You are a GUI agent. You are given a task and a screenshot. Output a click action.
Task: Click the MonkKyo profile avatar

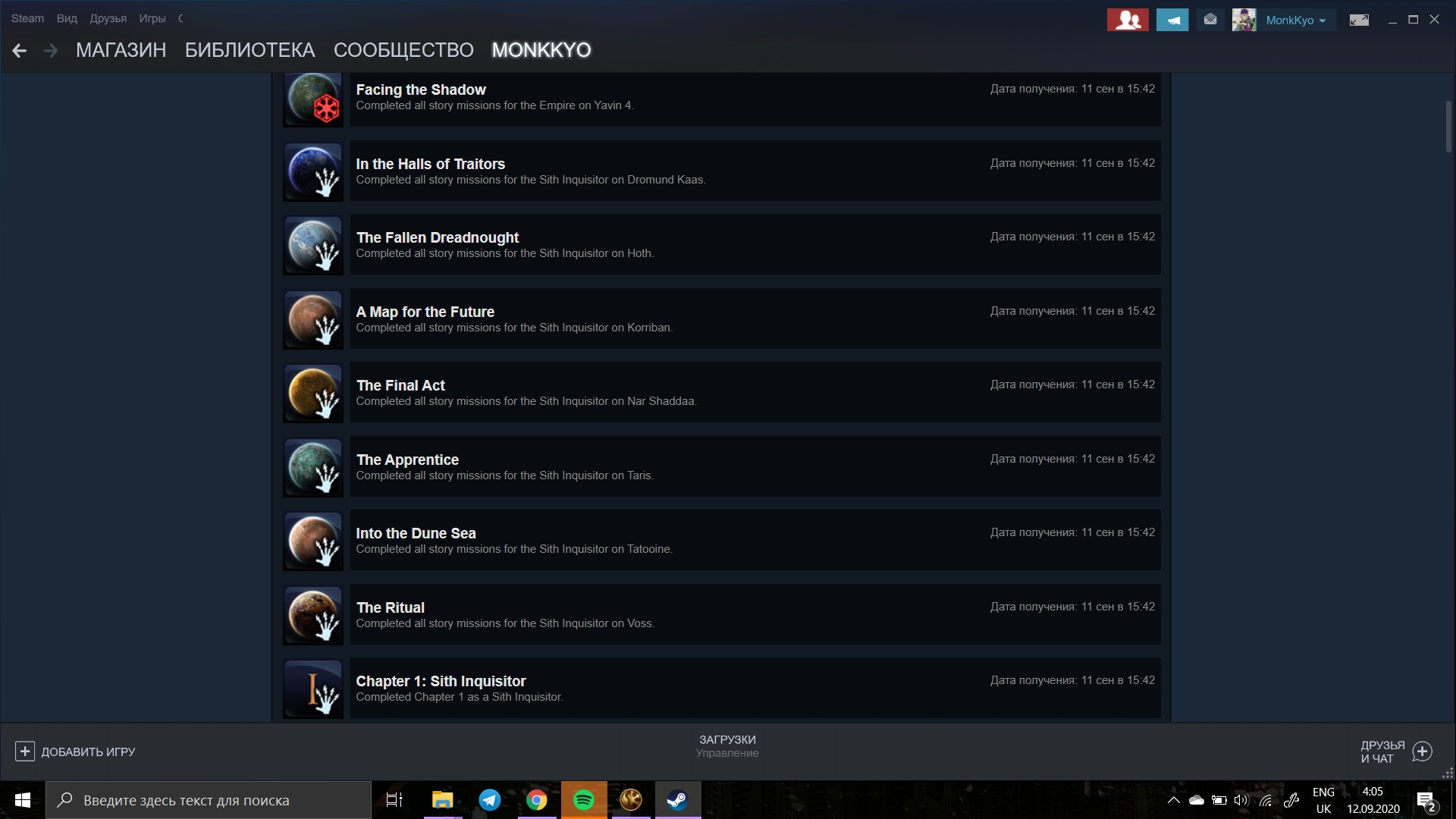click(1244, 20)
